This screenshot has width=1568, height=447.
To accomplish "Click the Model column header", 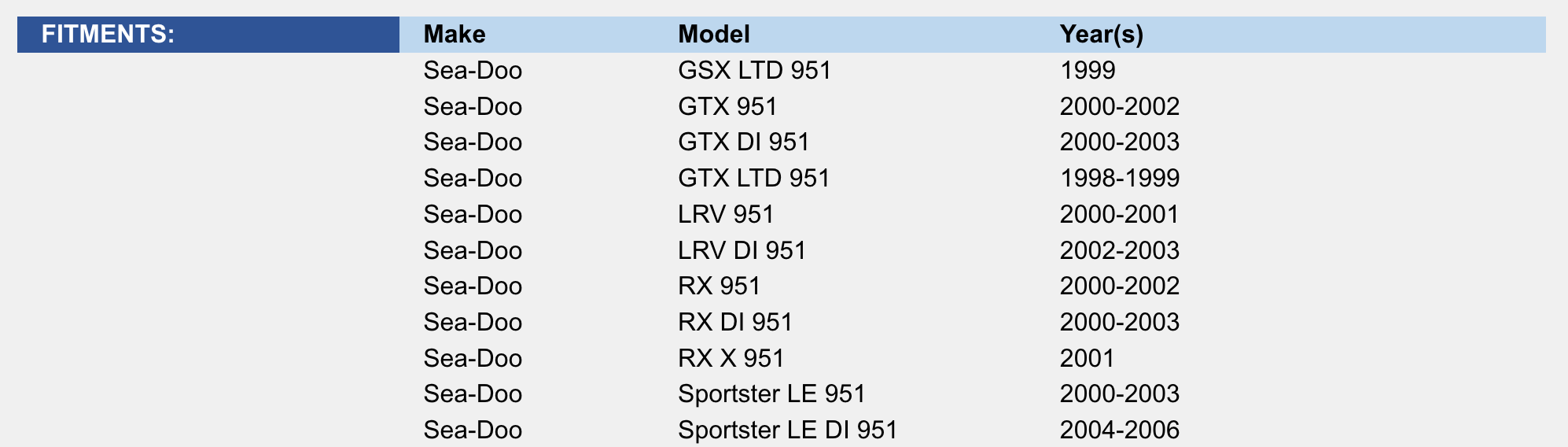I will (714, 35).
